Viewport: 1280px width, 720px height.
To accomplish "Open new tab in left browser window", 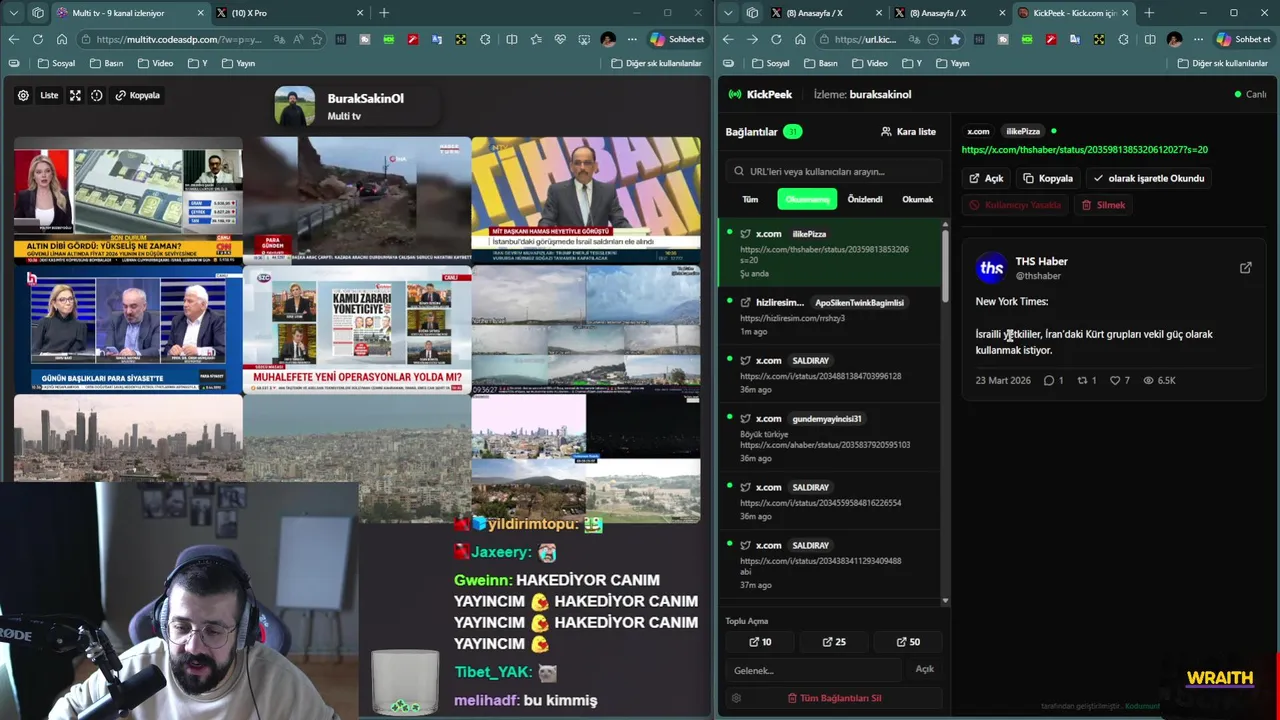I will (383, 13).
